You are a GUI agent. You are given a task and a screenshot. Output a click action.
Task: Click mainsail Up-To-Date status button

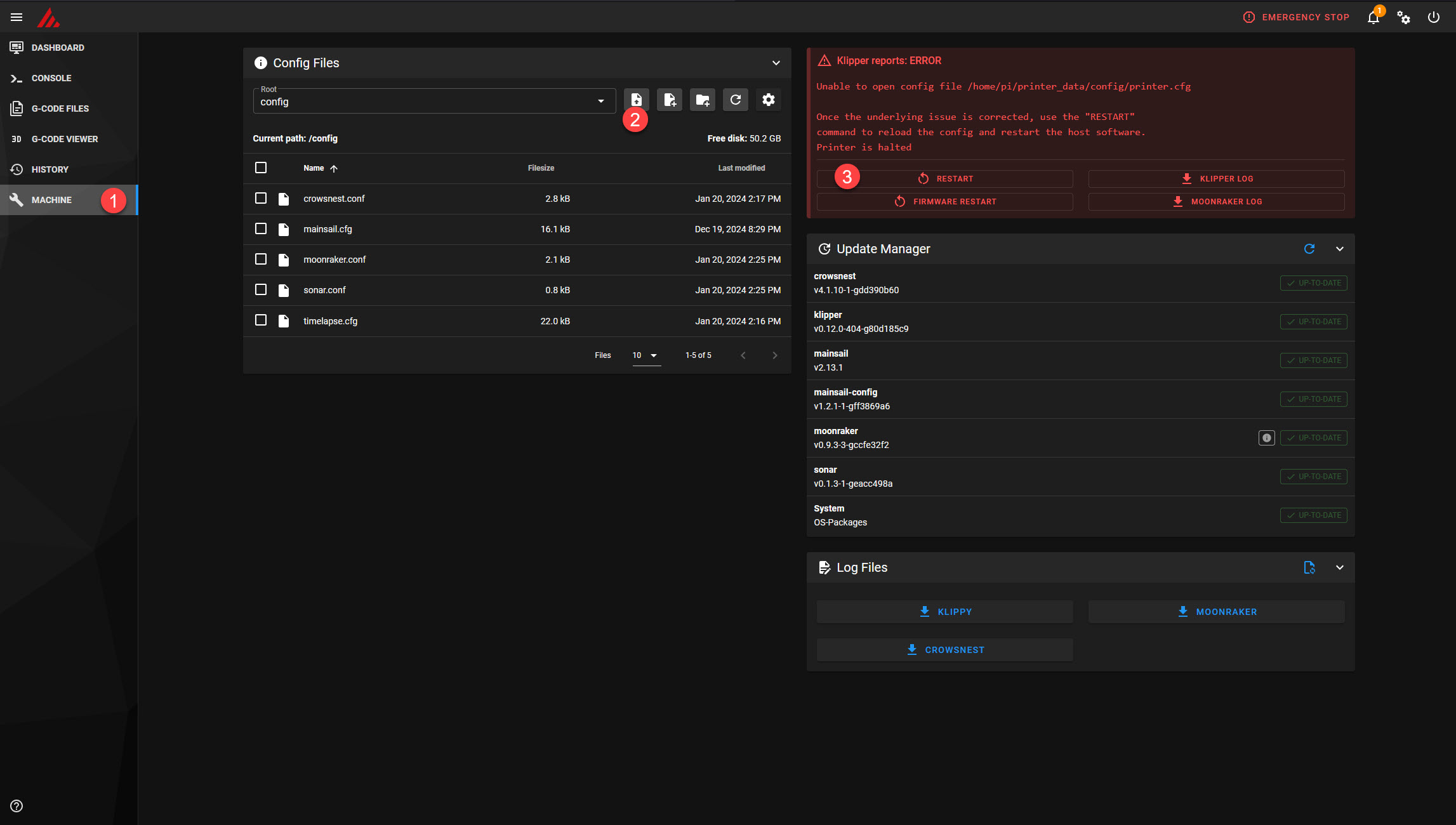click(x=1313, y=360)
